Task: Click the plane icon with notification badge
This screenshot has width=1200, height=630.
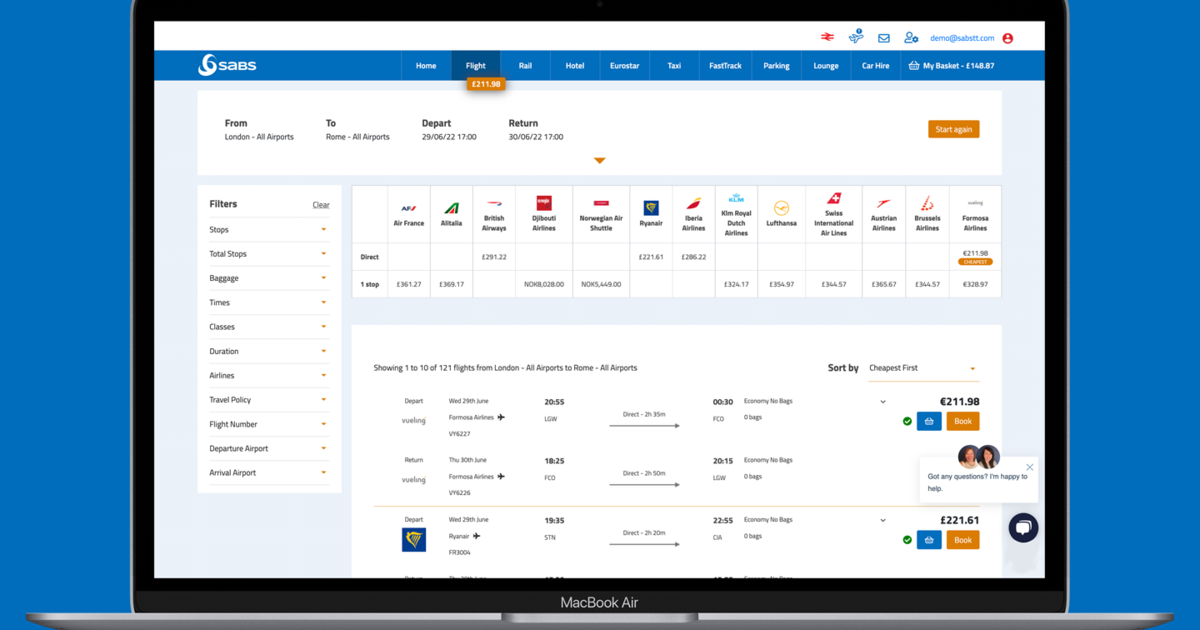Action: (x=854, y=38)
